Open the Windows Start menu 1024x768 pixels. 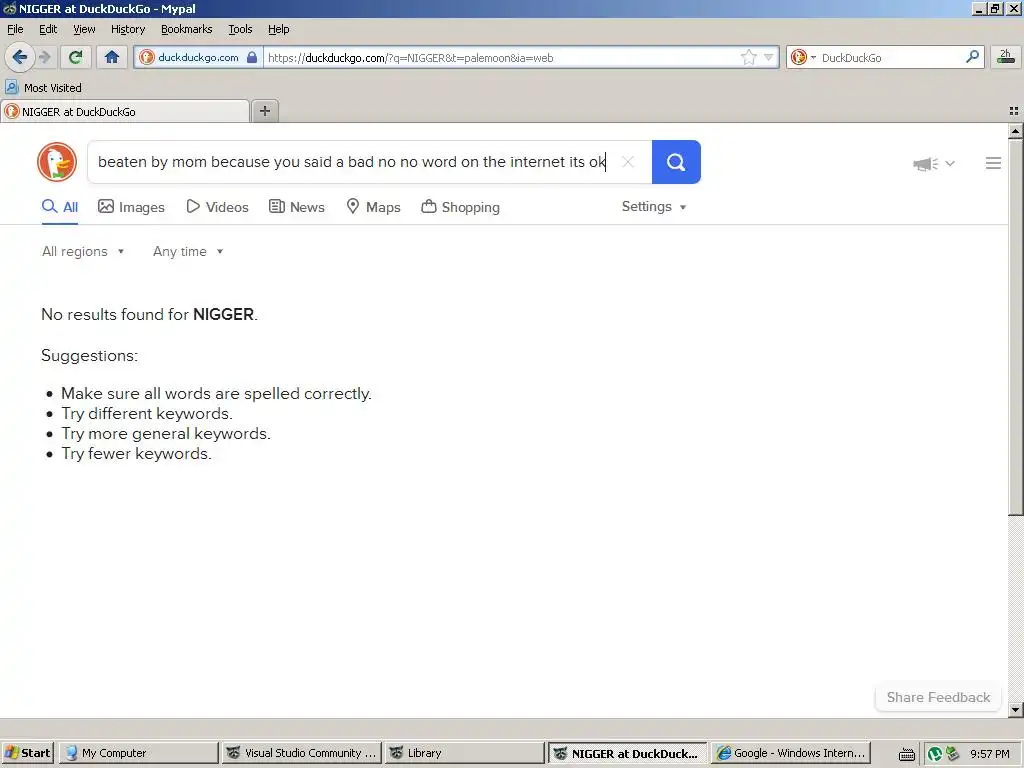coord(28,753)
